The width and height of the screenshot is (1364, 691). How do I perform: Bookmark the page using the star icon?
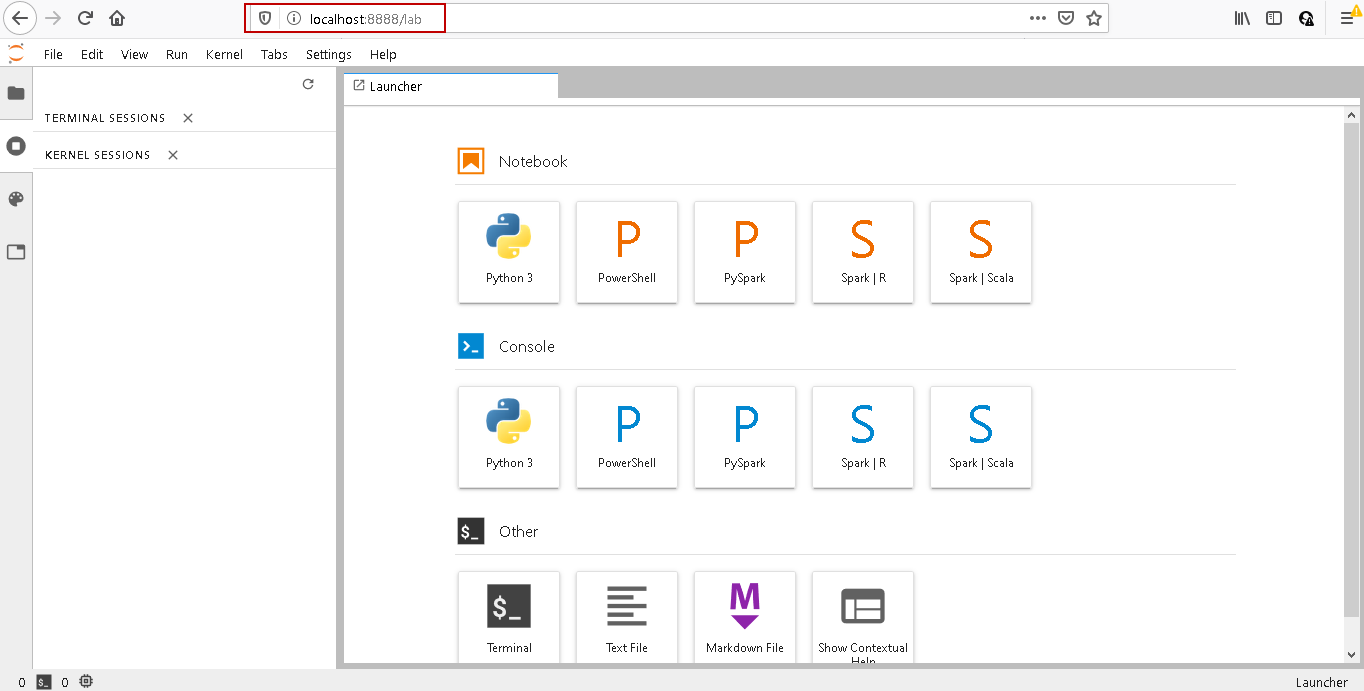[1093, 17]
